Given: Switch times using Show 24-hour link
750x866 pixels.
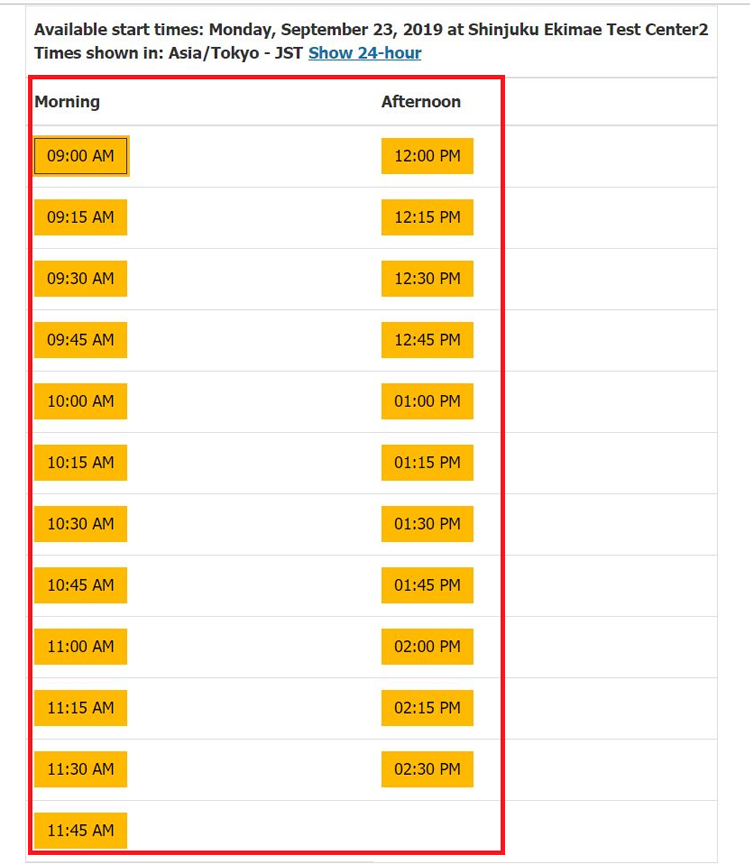Looking at the screenshot, I should click(x=364, y=53).
